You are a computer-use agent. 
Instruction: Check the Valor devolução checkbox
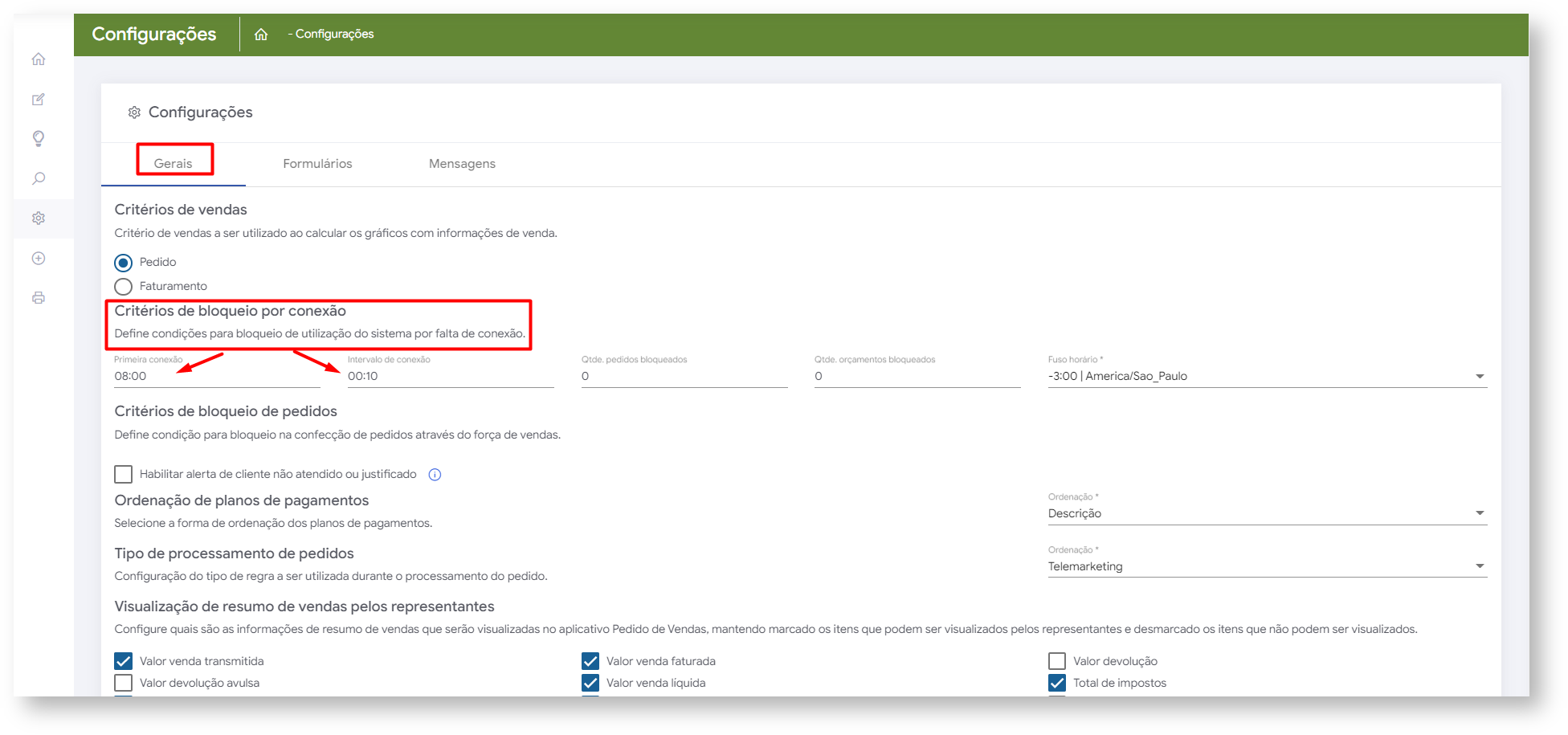pyautogui.click(x=1057, y=661)
